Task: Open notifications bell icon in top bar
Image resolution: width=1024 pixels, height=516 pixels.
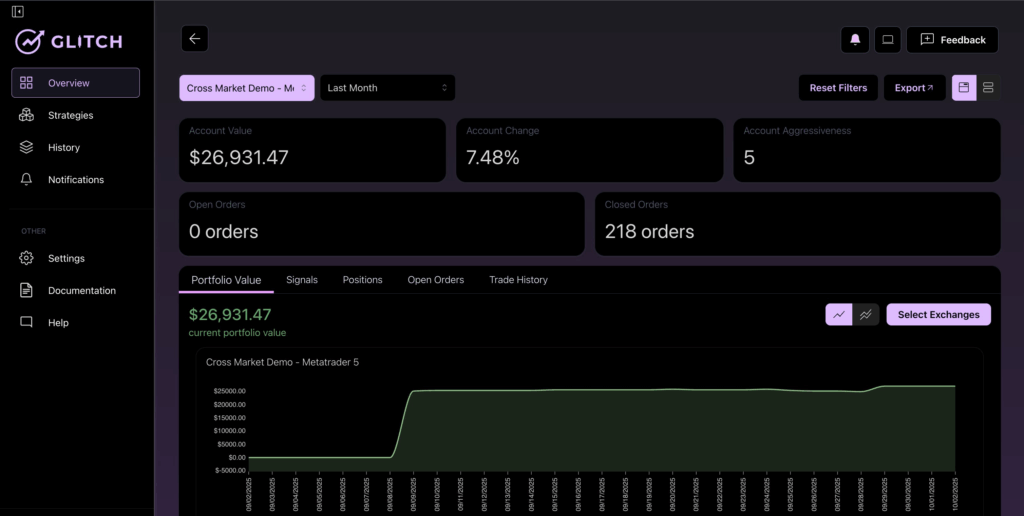Action: coord(855,40)
